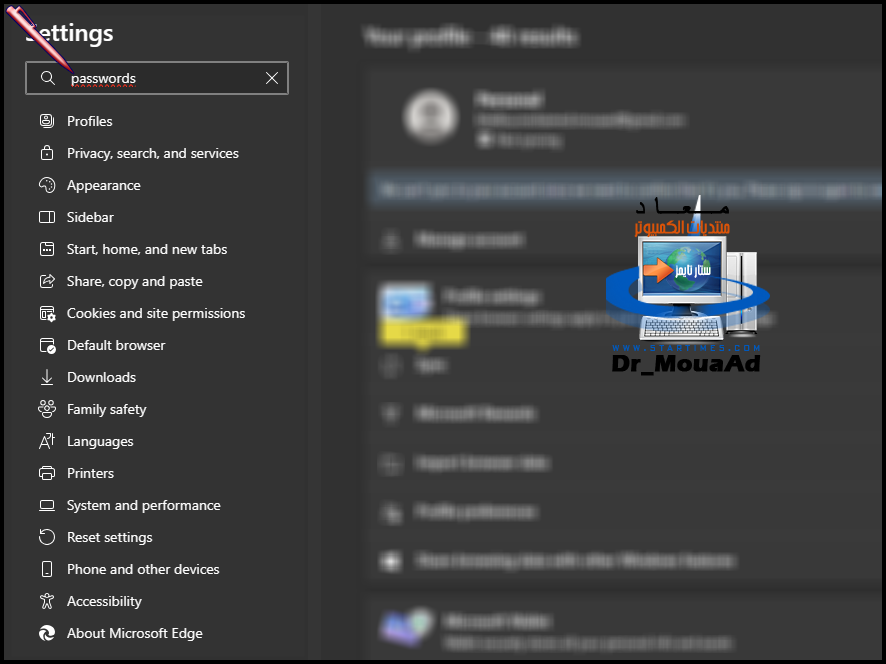This screenshot has width=886, height=664.
Task: Go to Printers settings
Action: point(90,473)
